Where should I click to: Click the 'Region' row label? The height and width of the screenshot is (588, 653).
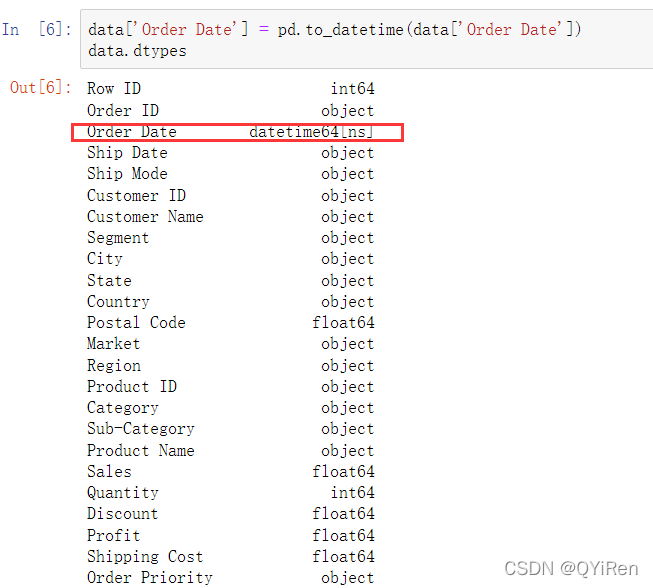[114, 366]
